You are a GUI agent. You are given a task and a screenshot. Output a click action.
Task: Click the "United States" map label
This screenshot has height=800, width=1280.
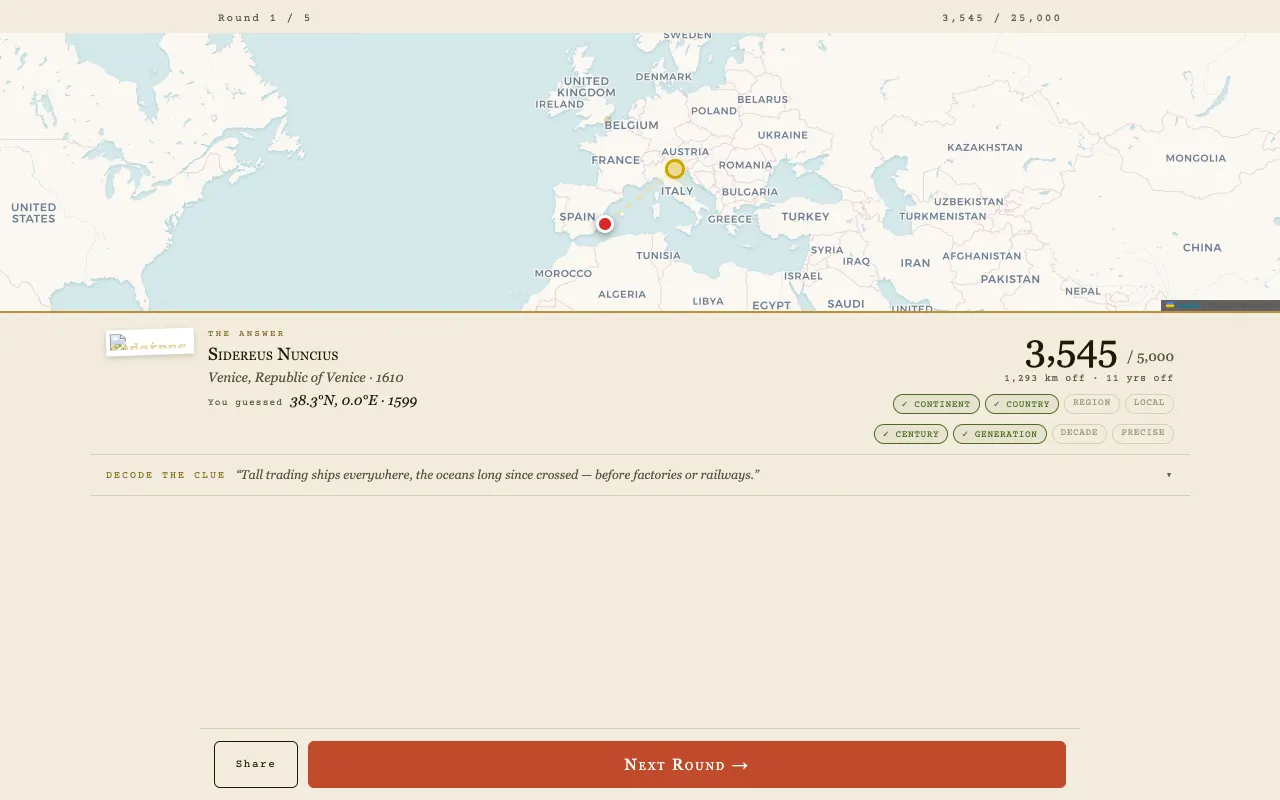[34, 213]
